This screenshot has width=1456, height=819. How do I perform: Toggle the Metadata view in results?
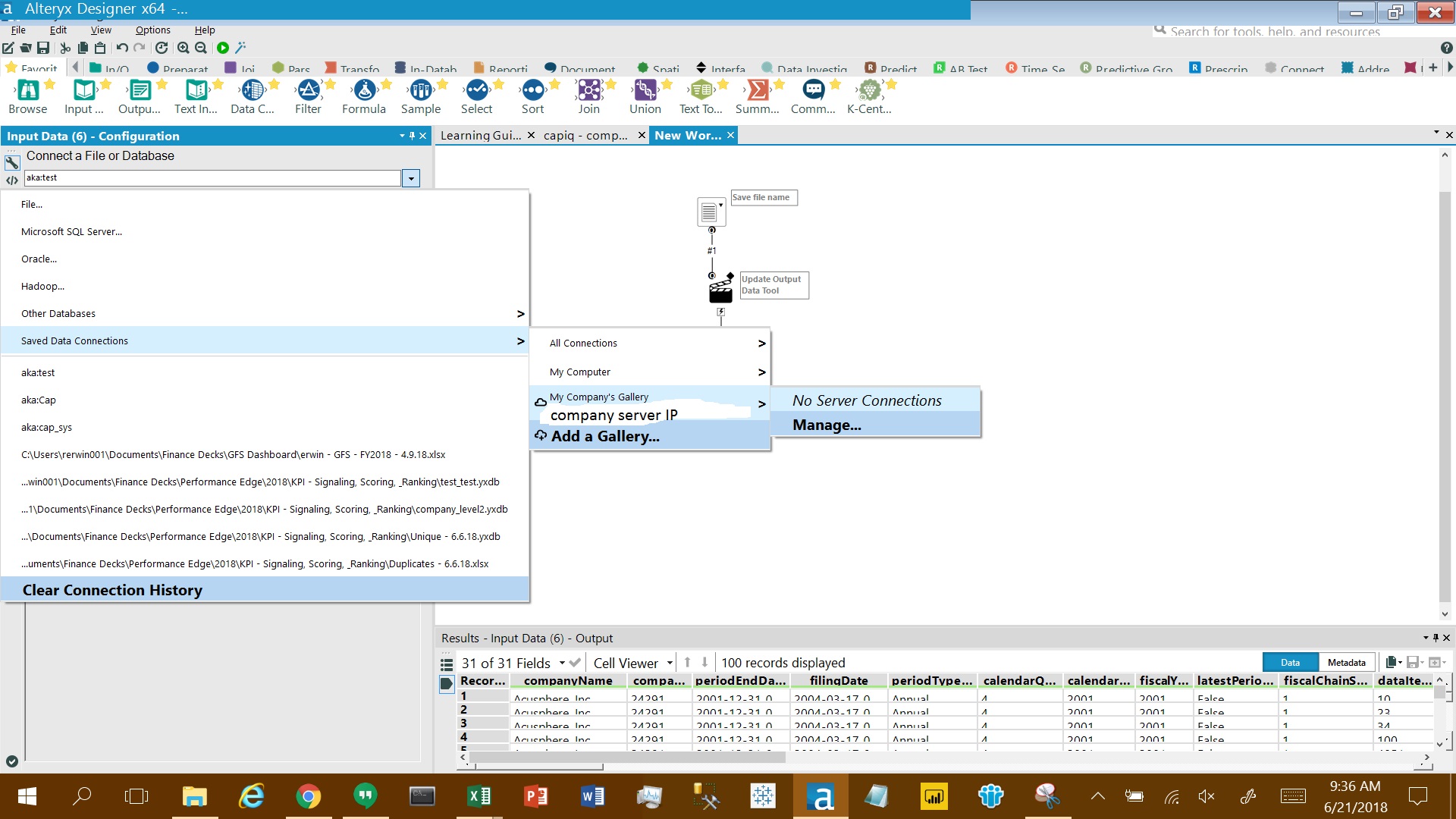1346,663
